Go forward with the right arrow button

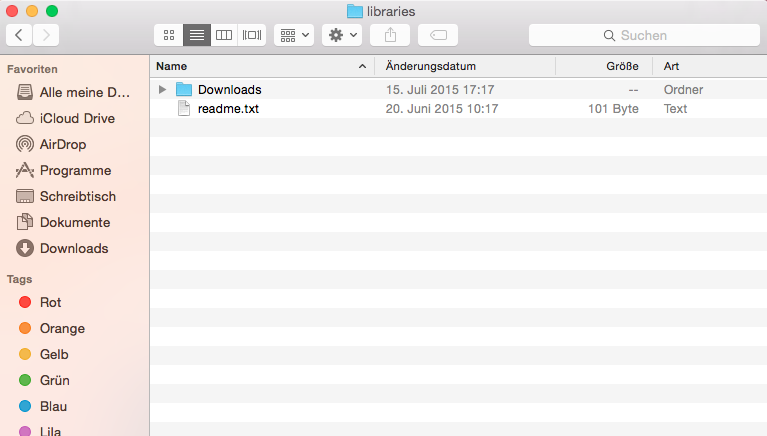click(x=46, y=35)
